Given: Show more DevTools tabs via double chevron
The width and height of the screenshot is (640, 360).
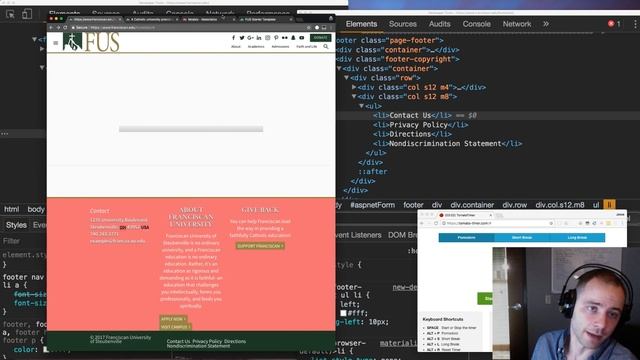Looking at the screenshot, I should (x=546, y=24).
